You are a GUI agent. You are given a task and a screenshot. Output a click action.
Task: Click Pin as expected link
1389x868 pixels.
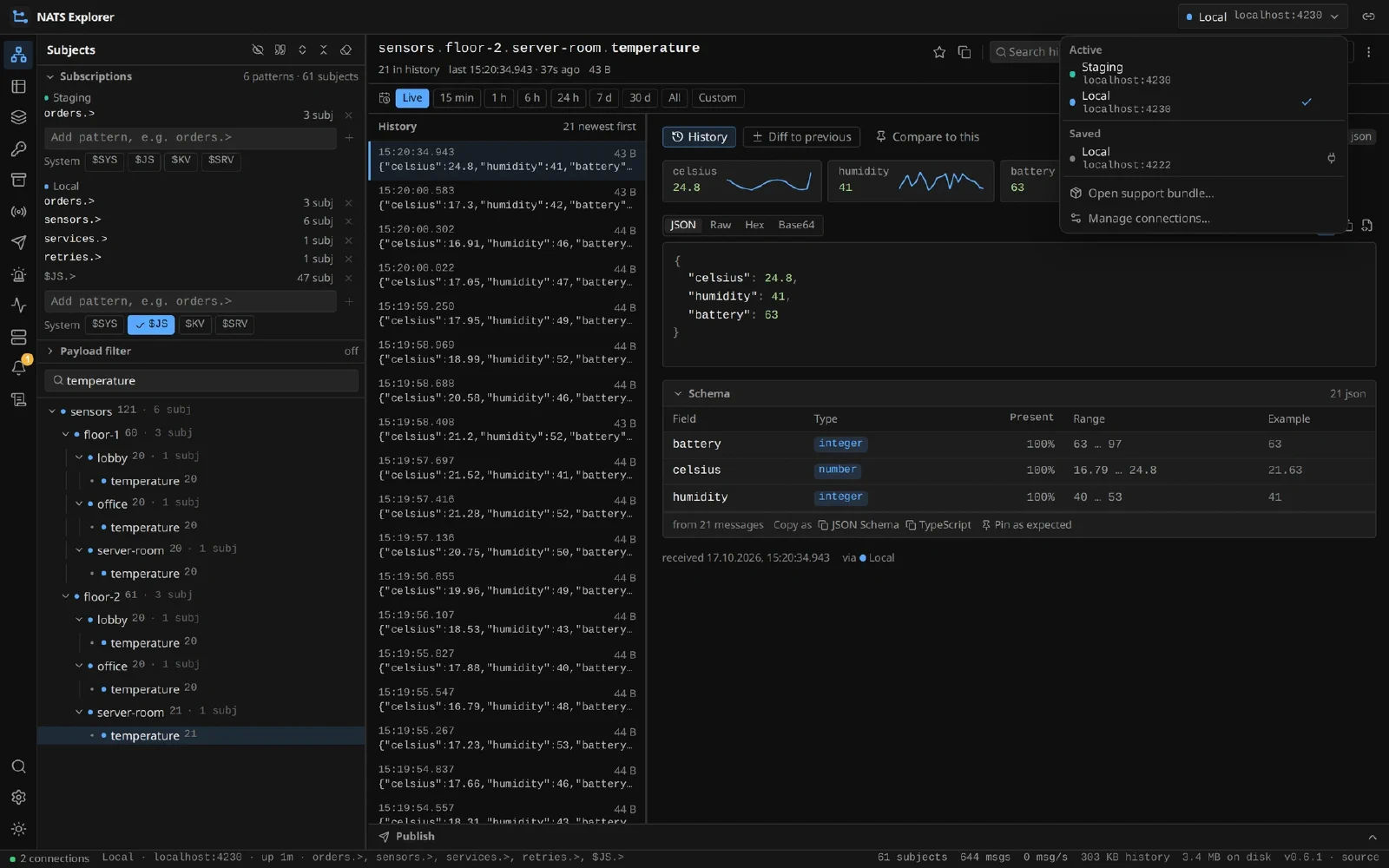tap(1026, 525)
